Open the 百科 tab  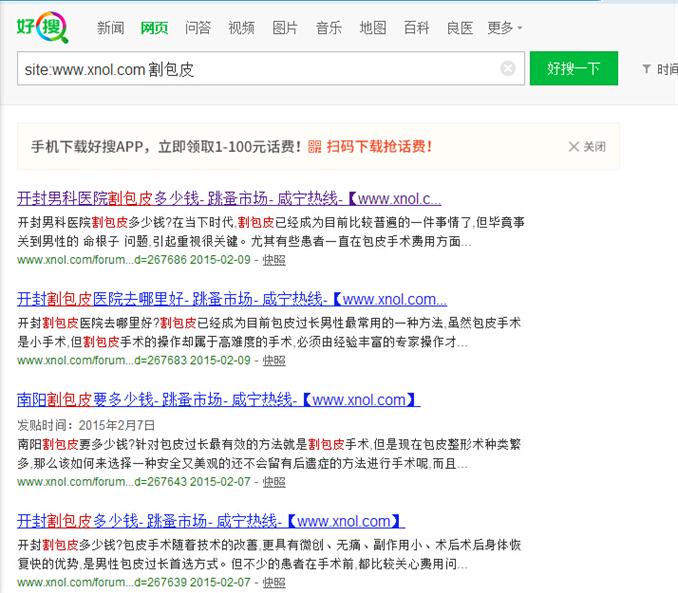pos(416,28)
